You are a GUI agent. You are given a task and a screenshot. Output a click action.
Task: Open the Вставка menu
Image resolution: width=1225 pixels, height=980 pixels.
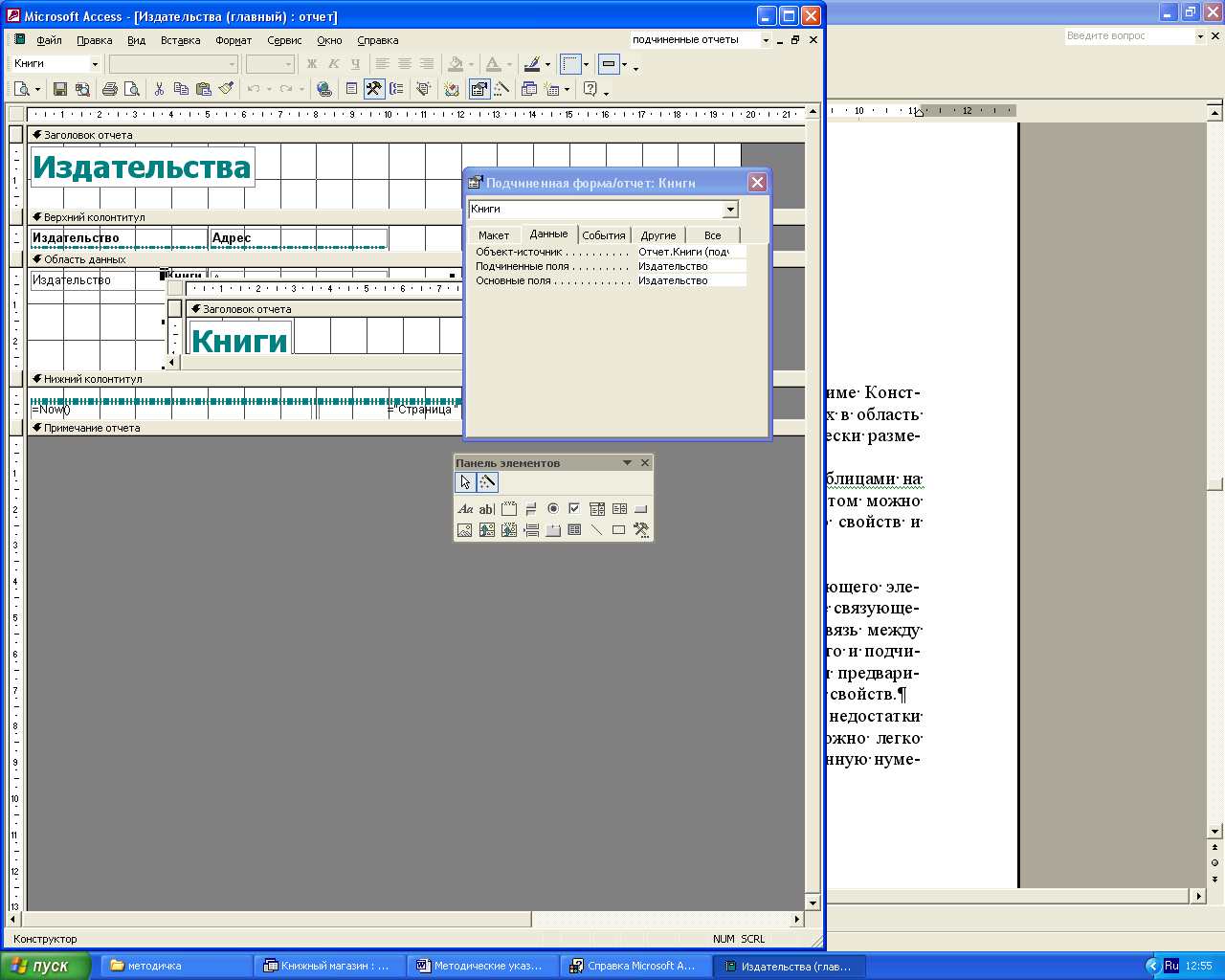(x=180, y=40)
